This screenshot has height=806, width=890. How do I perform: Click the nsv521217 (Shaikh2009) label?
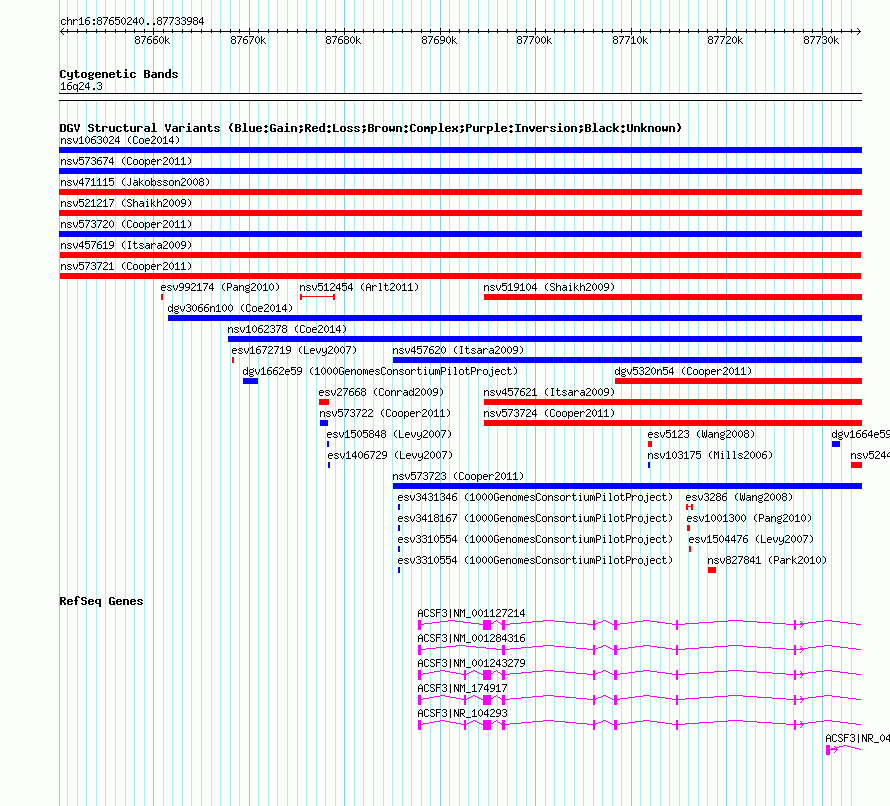point(125,203)
